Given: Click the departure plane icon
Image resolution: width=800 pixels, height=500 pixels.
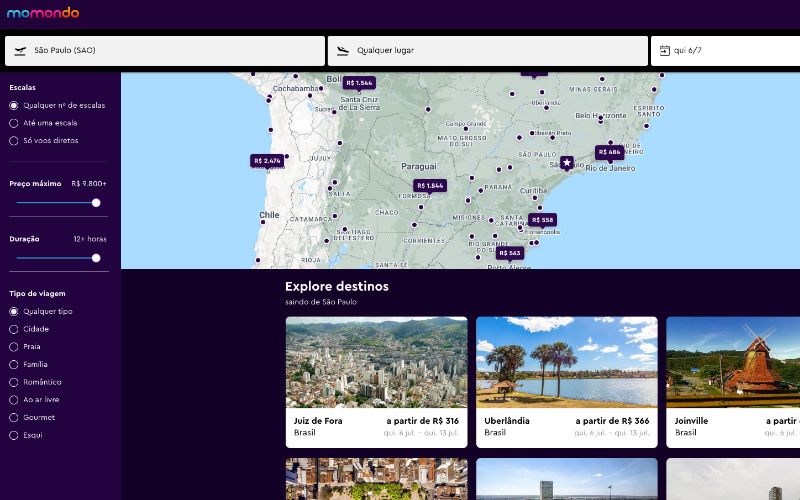Looking at the screenshot, I should pyautogui.click(x=20, y=51).
